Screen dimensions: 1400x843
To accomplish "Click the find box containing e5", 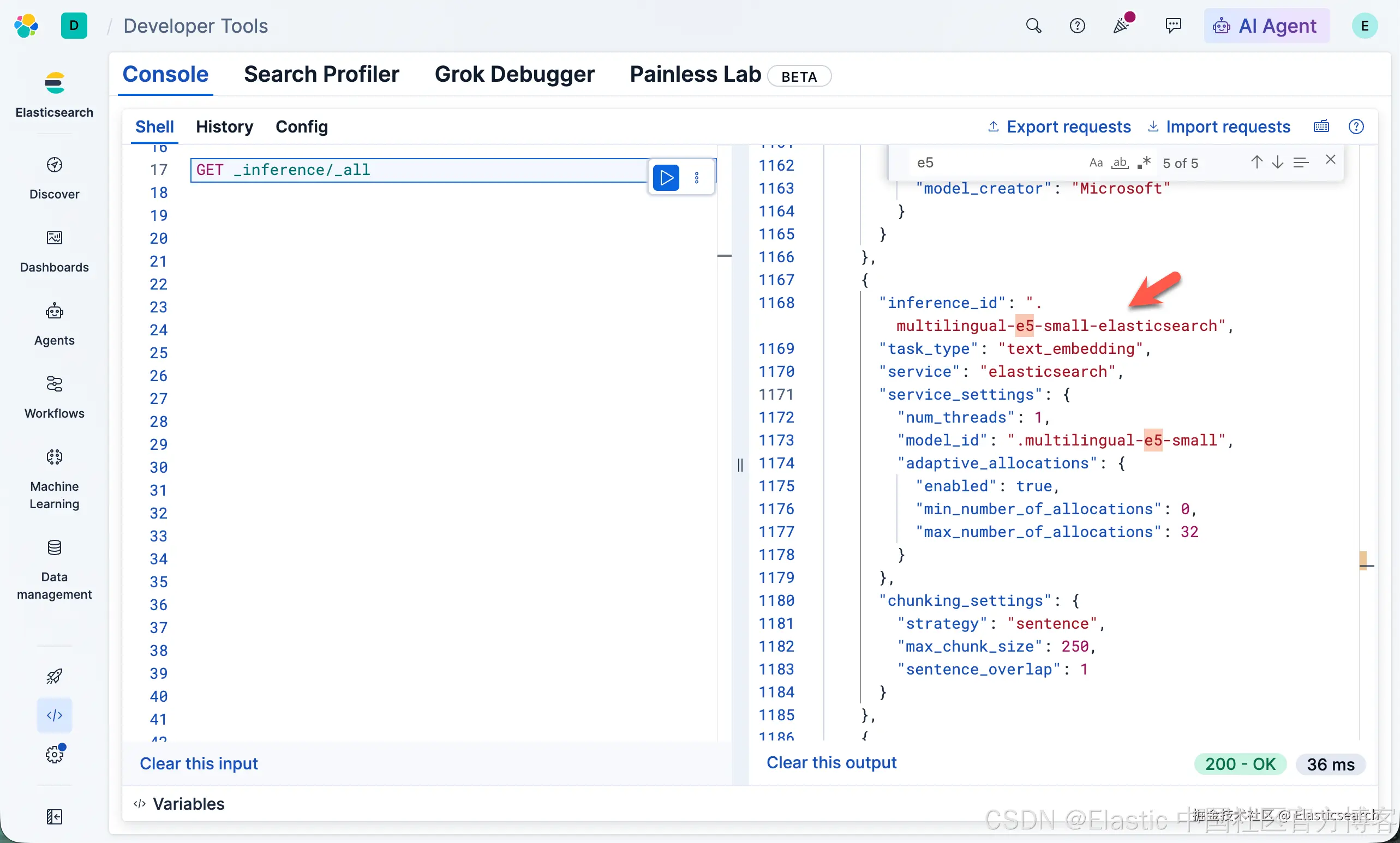I will click(x=994, y=163).
